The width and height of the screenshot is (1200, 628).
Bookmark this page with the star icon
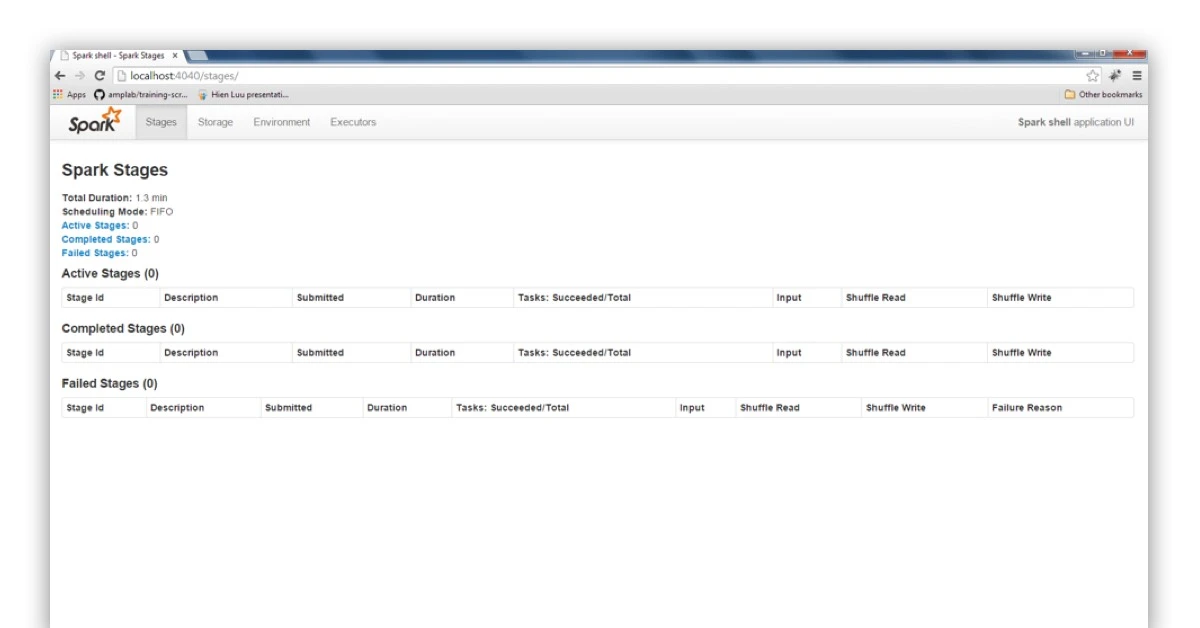[x=1093, y=76]
